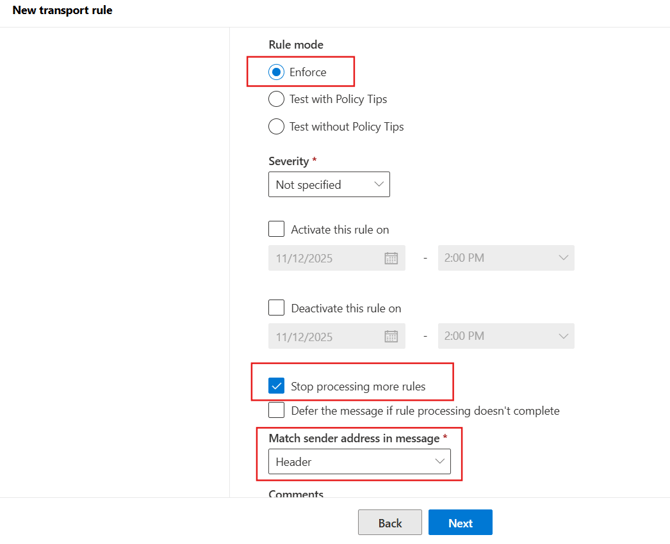
Task: Click chevron arrow in Header dropdown
Action: [x=439, y=461]
